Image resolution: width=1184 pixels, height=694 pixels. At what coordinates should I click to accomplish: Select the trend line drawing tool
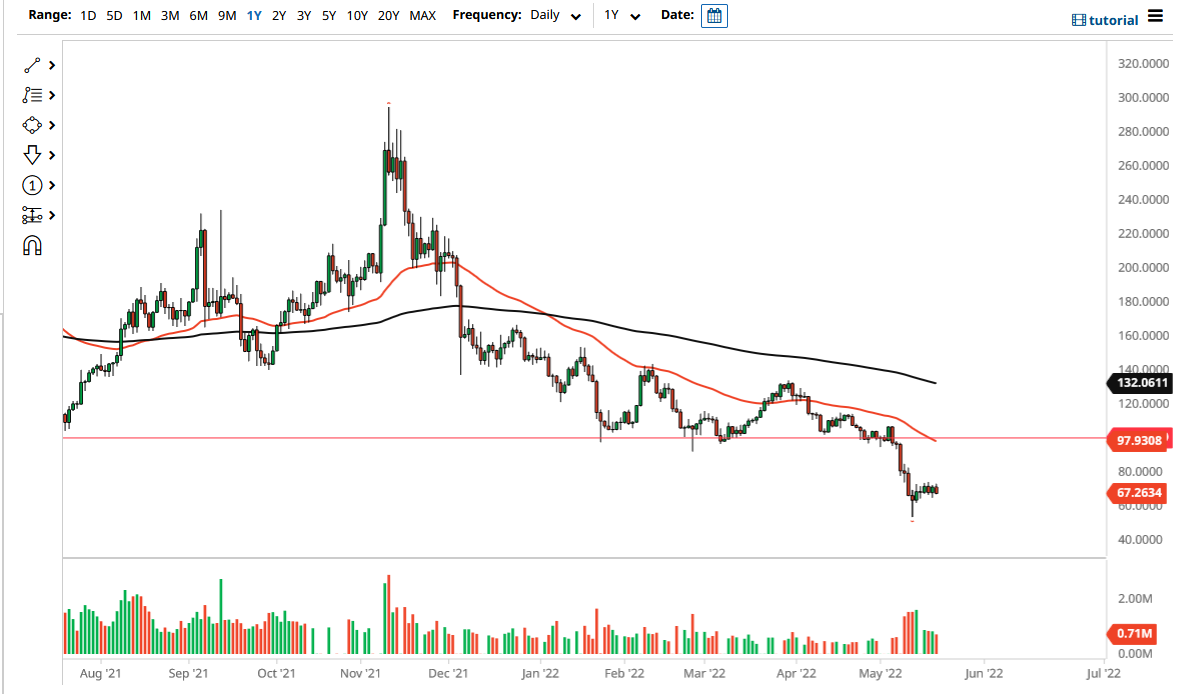[30, 65]
